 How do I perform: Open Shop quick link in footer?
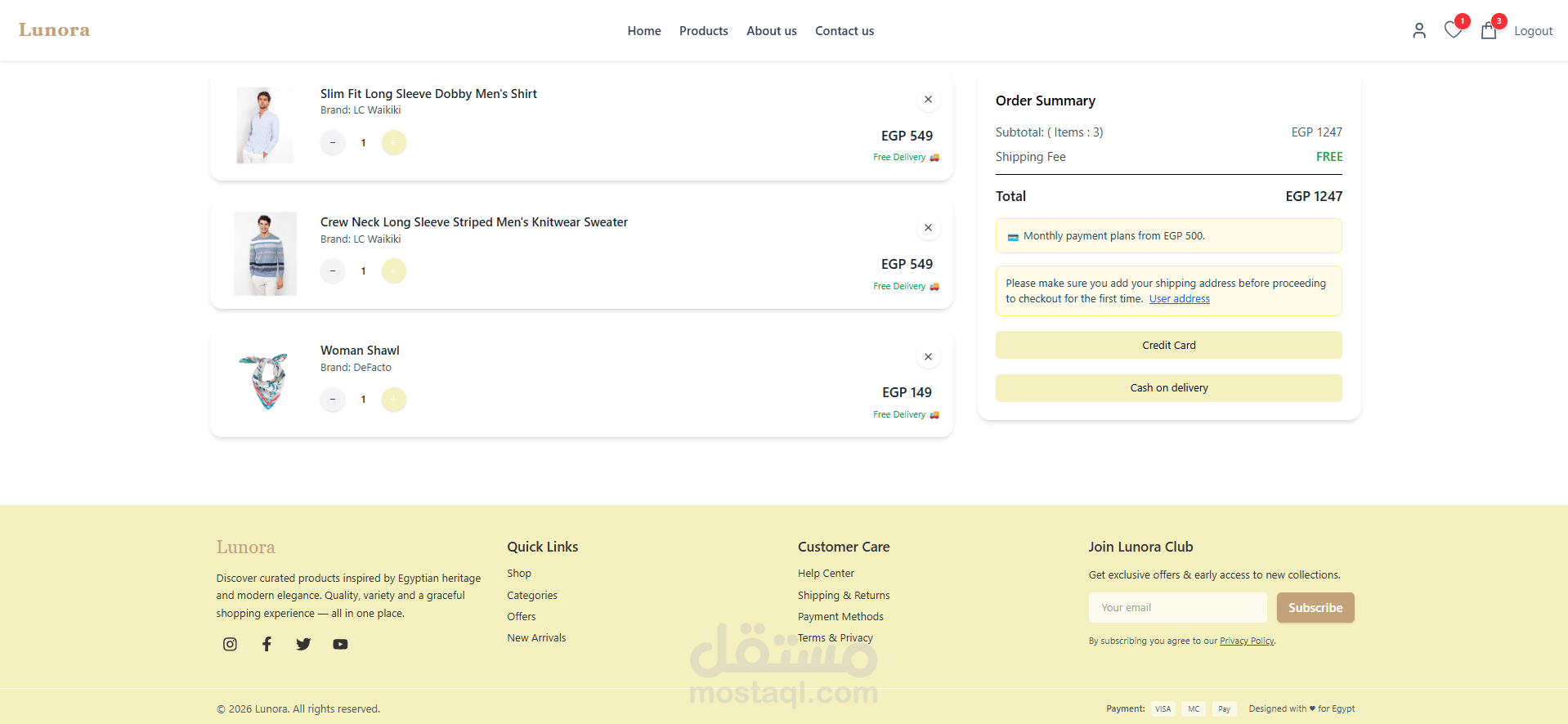(x=519, y=574)
